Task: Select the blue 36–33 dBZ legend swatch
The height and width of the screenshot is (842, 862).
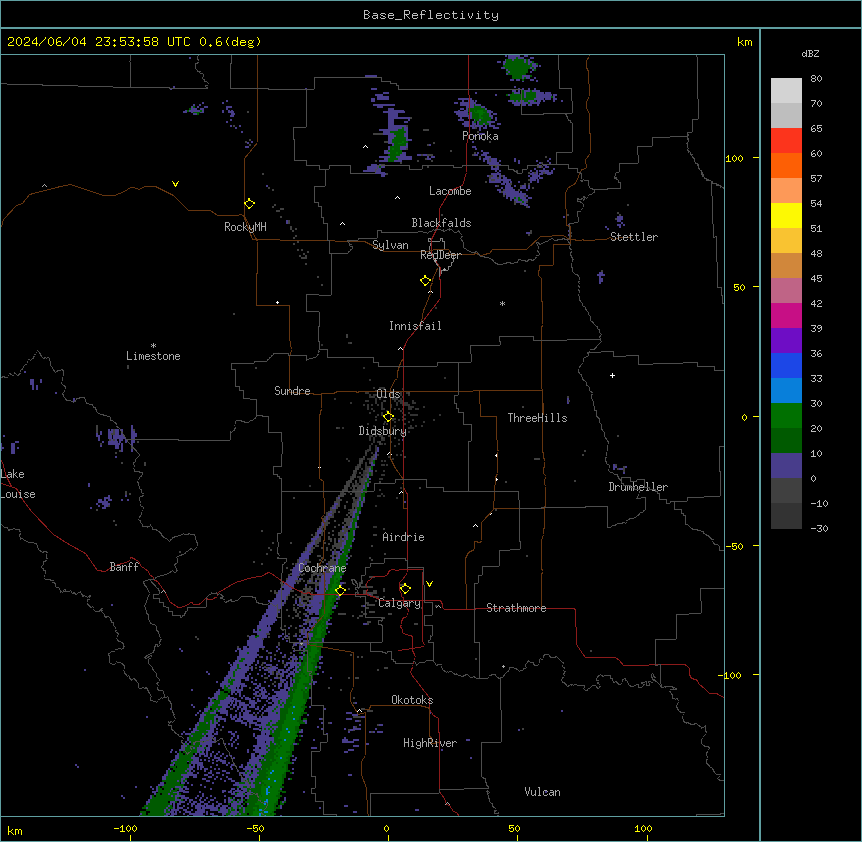Action: pos(786,365)
